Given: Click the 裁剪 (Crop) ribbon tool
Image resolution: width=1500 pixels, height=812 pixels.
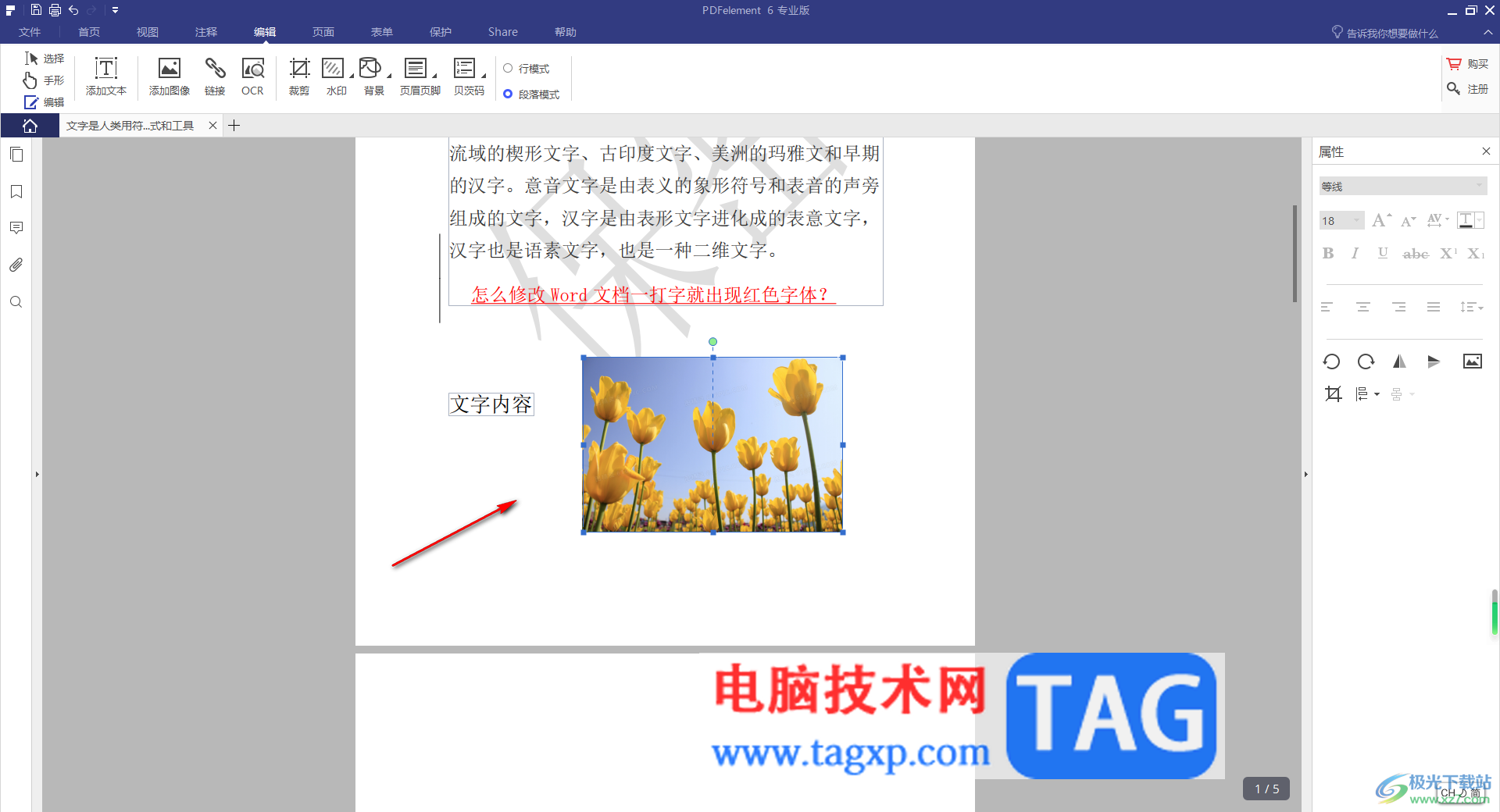Looking at the screenshot, I should (x=299, y=77).
